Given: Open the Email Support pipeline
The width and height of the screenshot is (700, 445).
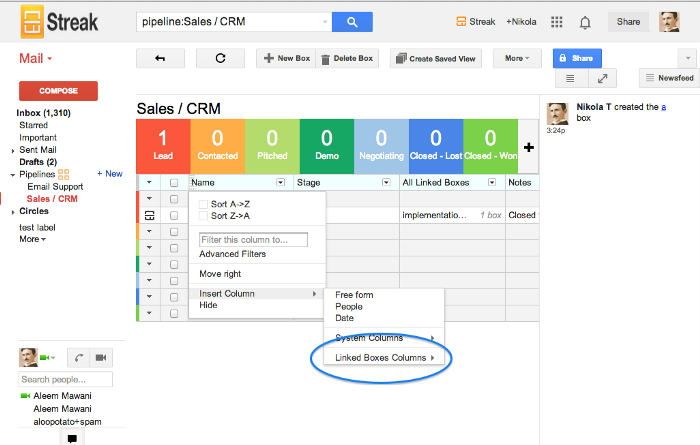Looking at the screenshot, I should (x=55, y=187).
